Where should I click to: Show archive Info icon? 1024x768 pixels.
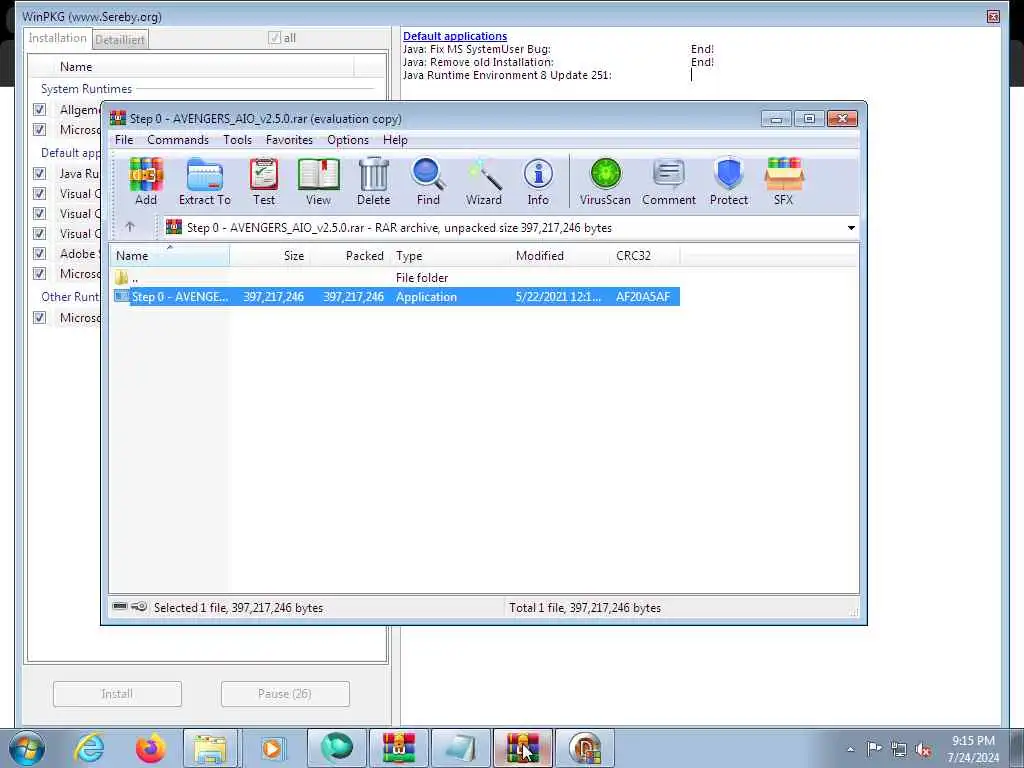pyautogui.click(x=538, y=182)
